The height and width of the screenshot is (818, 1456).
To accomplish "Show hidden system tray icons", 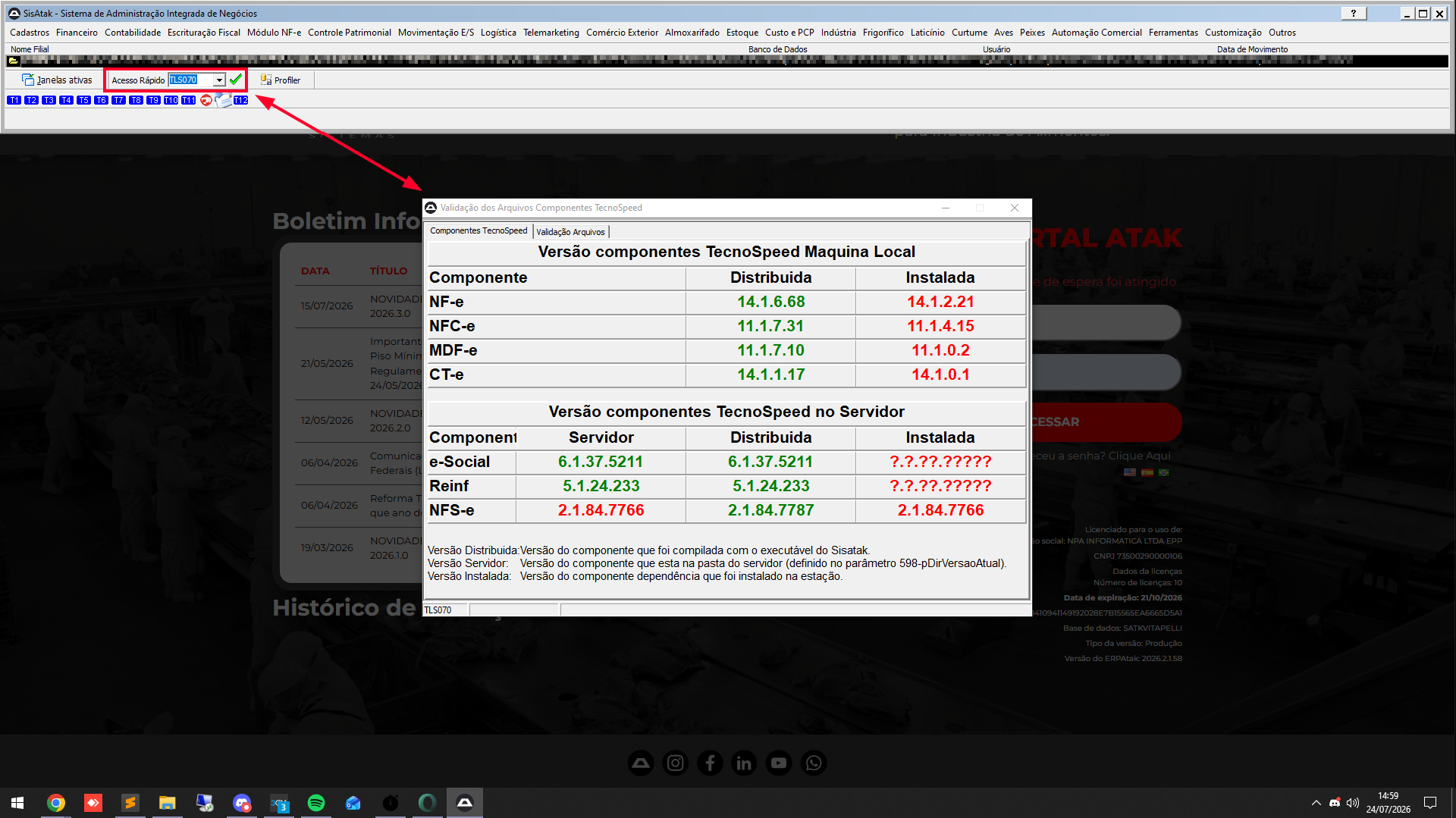I will pos(1316,803).
